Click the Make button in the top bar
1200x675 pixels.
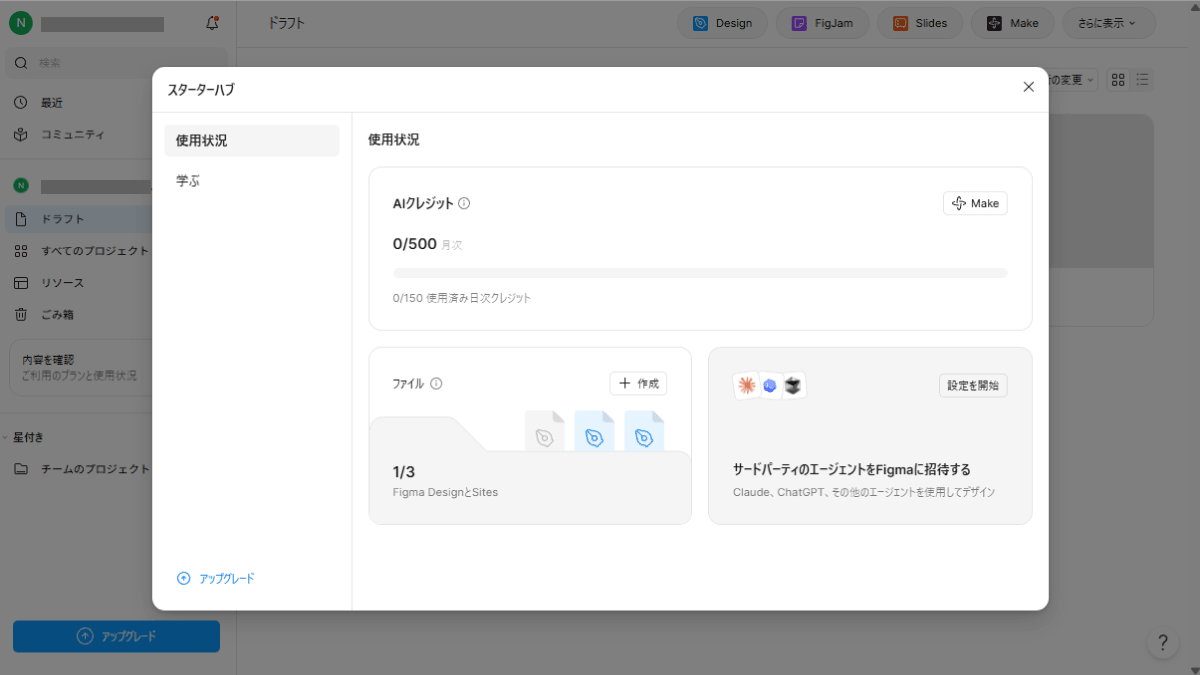coord(1012,23)
